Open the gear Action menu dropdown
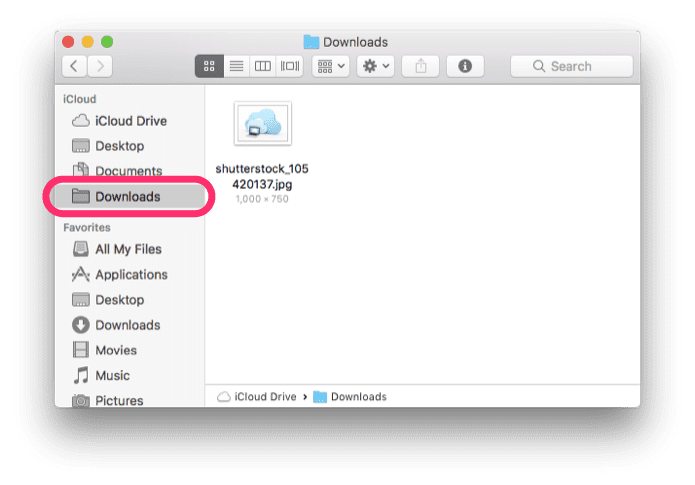The height and width of the screenshot is (485, 695). tap(375, 66)
